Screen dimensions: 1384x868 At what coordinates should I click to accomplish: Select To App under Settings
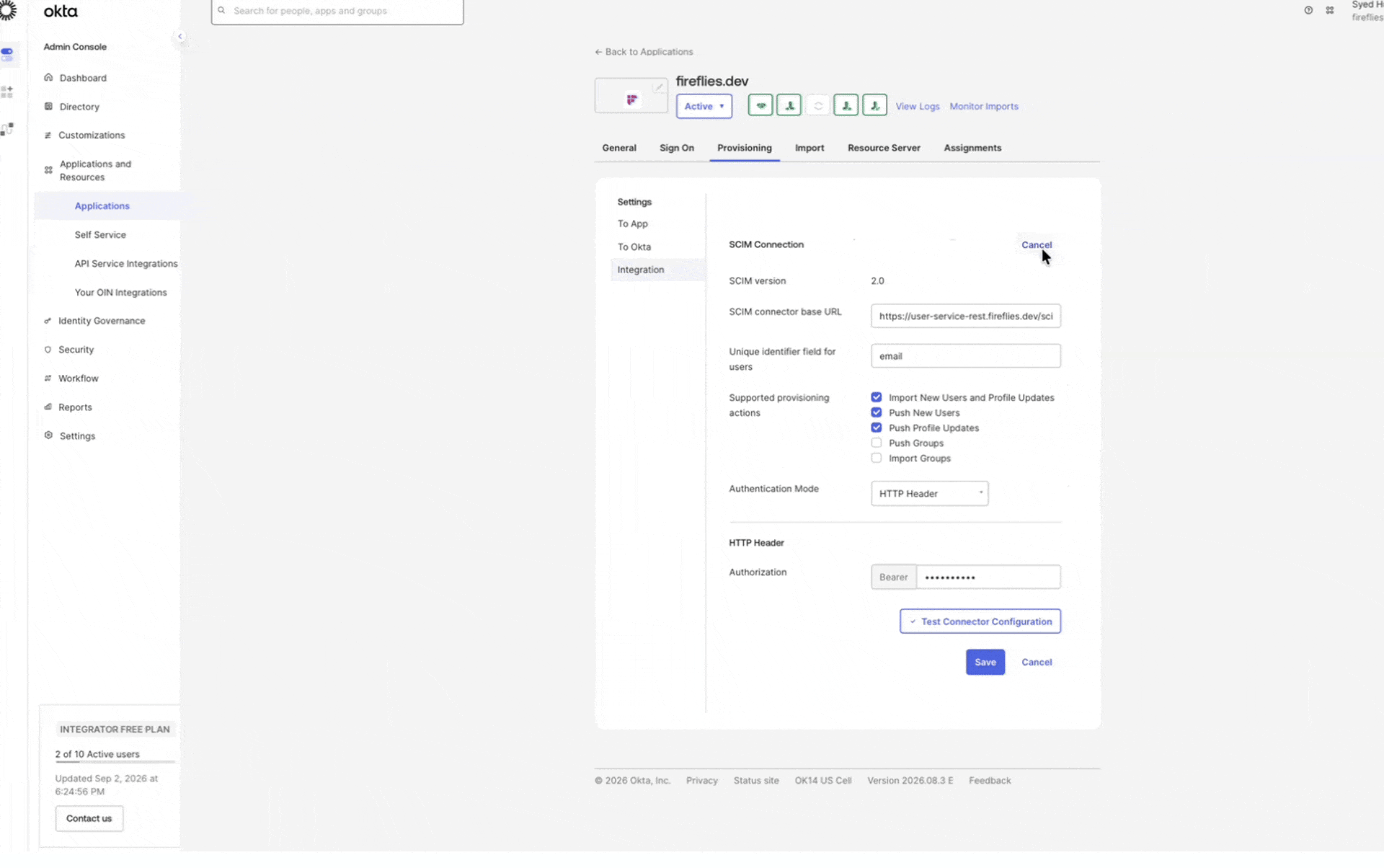click(633, 224)
